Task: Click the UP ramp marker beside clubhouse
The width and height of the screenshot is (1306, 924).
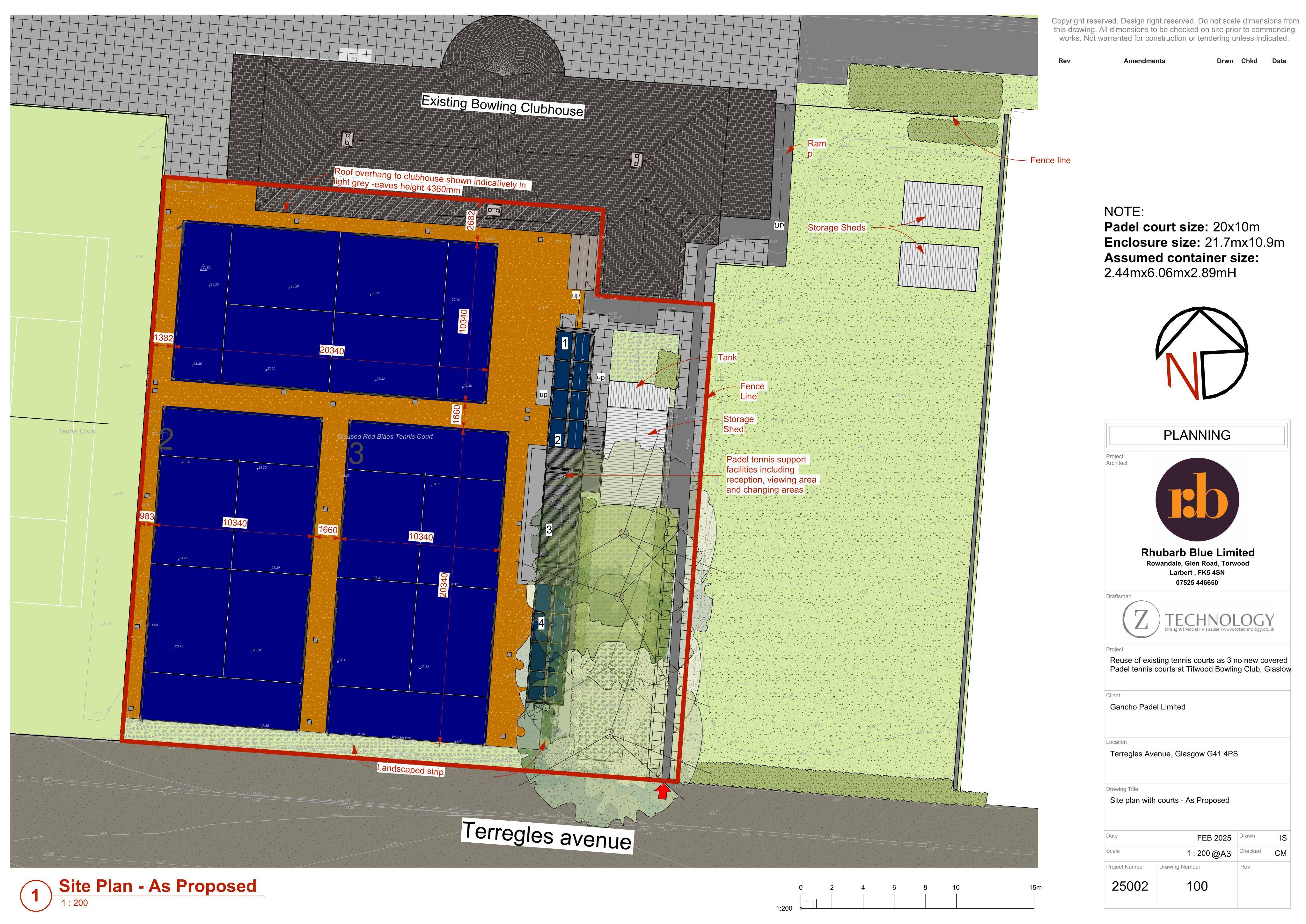Action: coord(779,226)
